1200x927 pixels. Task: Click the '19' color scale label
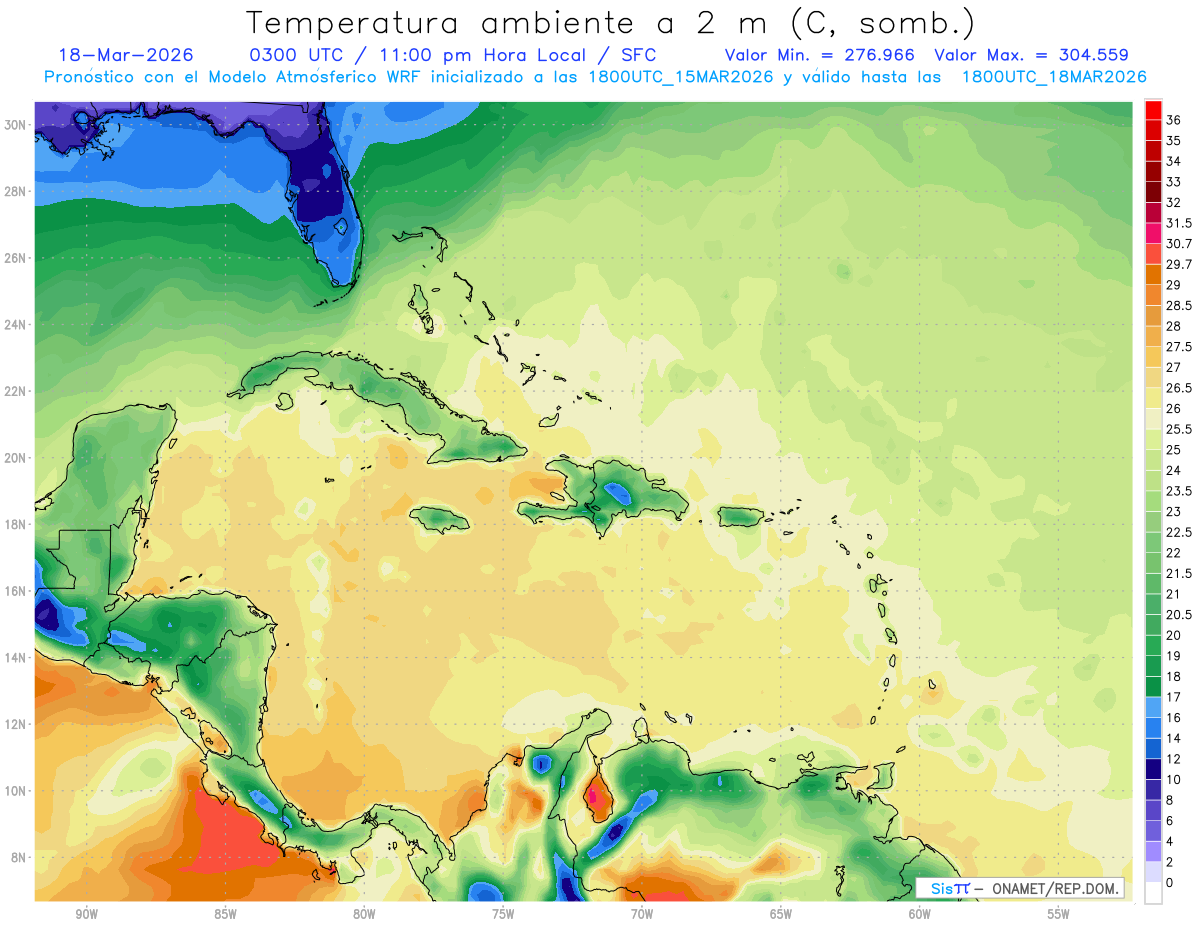pyautogui.click(x=1173, y=656)
